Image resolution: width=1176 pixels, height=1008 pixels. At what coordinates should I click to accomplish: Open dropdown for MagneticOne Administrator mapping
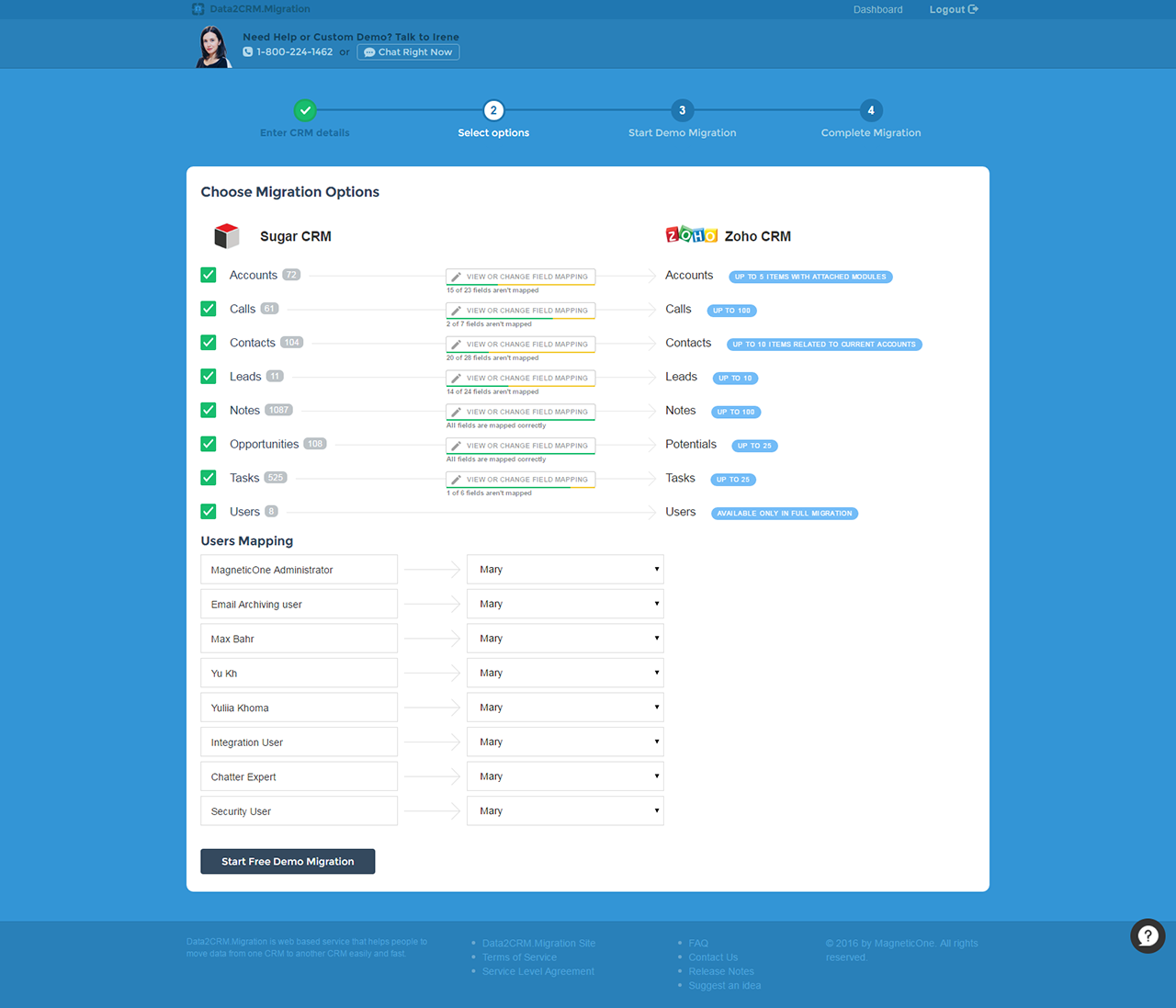tap(565, 570)
